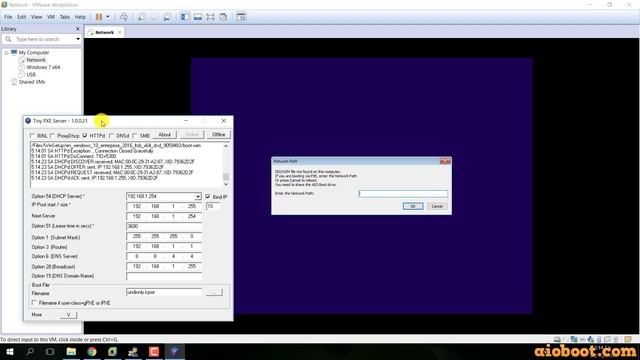Click the taskbar search icon
Image resolution: width=640 pixels, height=360 pixels.
pos(30,351)
